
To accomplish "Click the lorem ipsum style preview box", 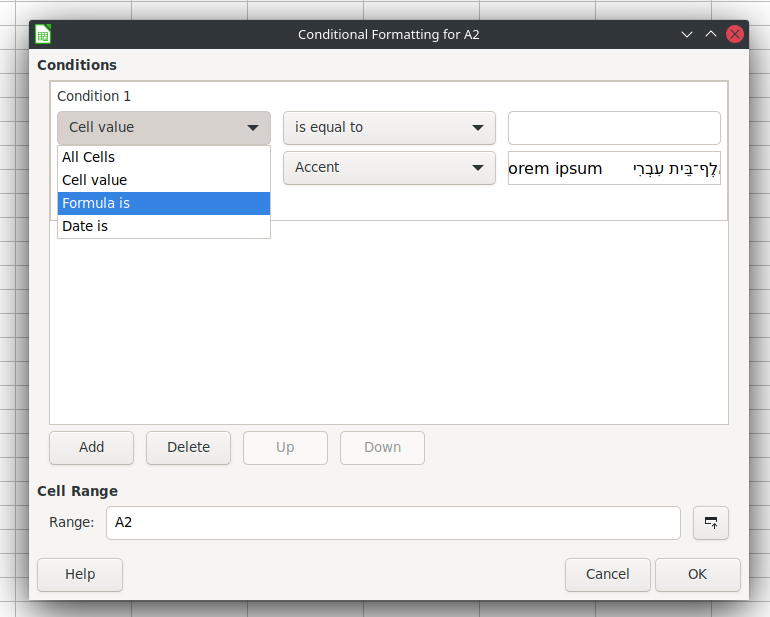I will 614,168.
